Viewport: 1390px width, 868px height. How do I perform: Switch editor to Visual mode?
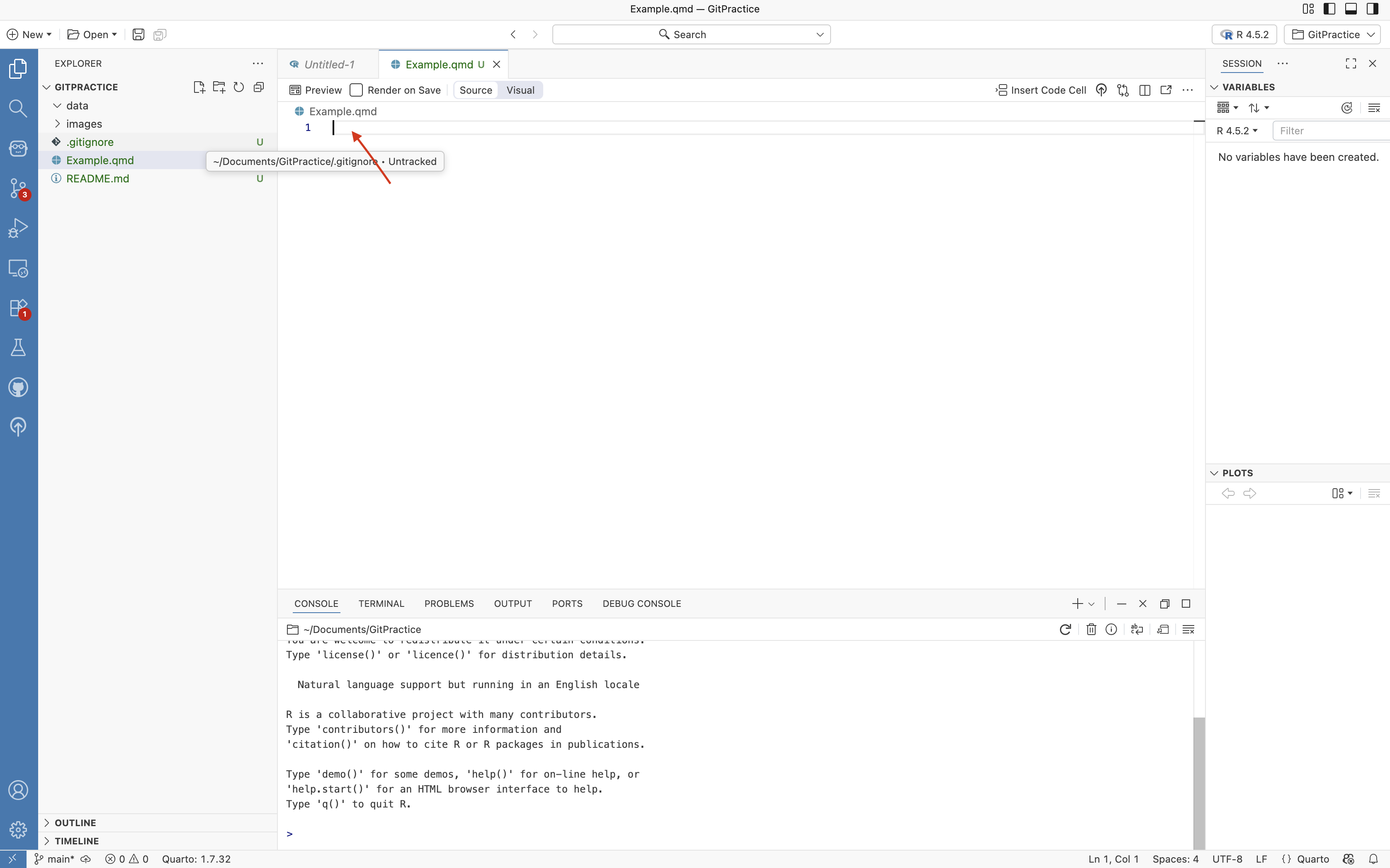click(x=520, y=90)
